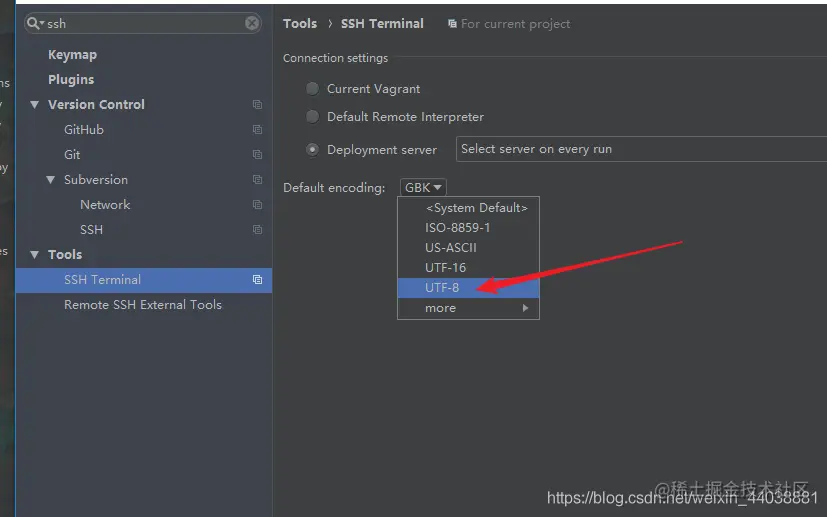Open Subversion SSH settings

(x=91, y=230)
